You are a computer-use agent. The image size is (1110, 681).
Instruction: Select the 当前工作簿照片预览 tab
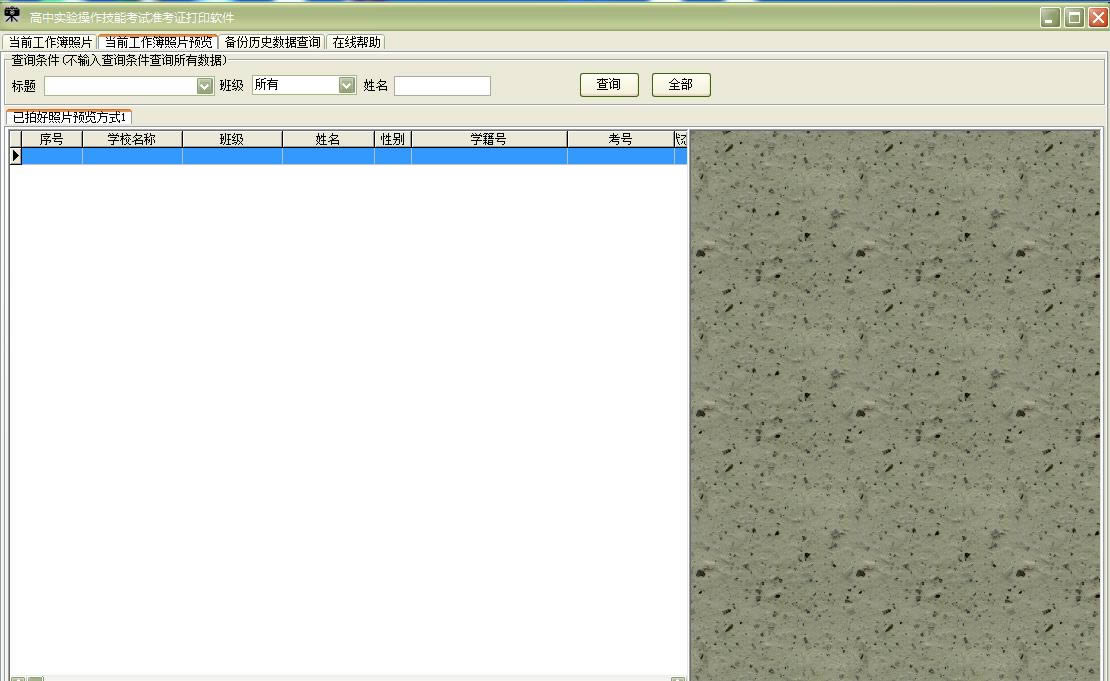(x=158, y=42)
